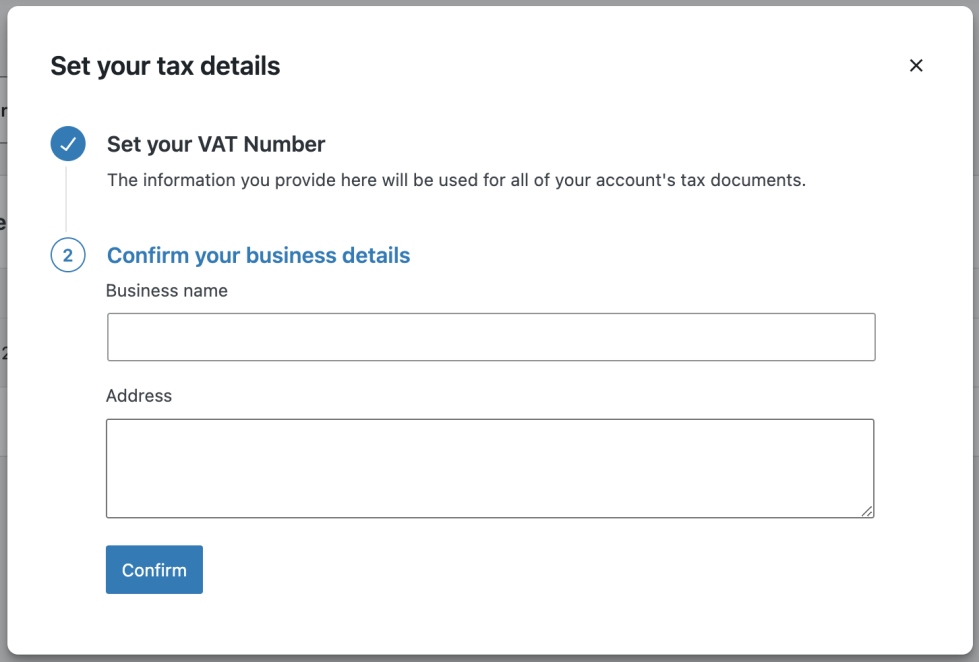Click inside the Address text area

490,468
